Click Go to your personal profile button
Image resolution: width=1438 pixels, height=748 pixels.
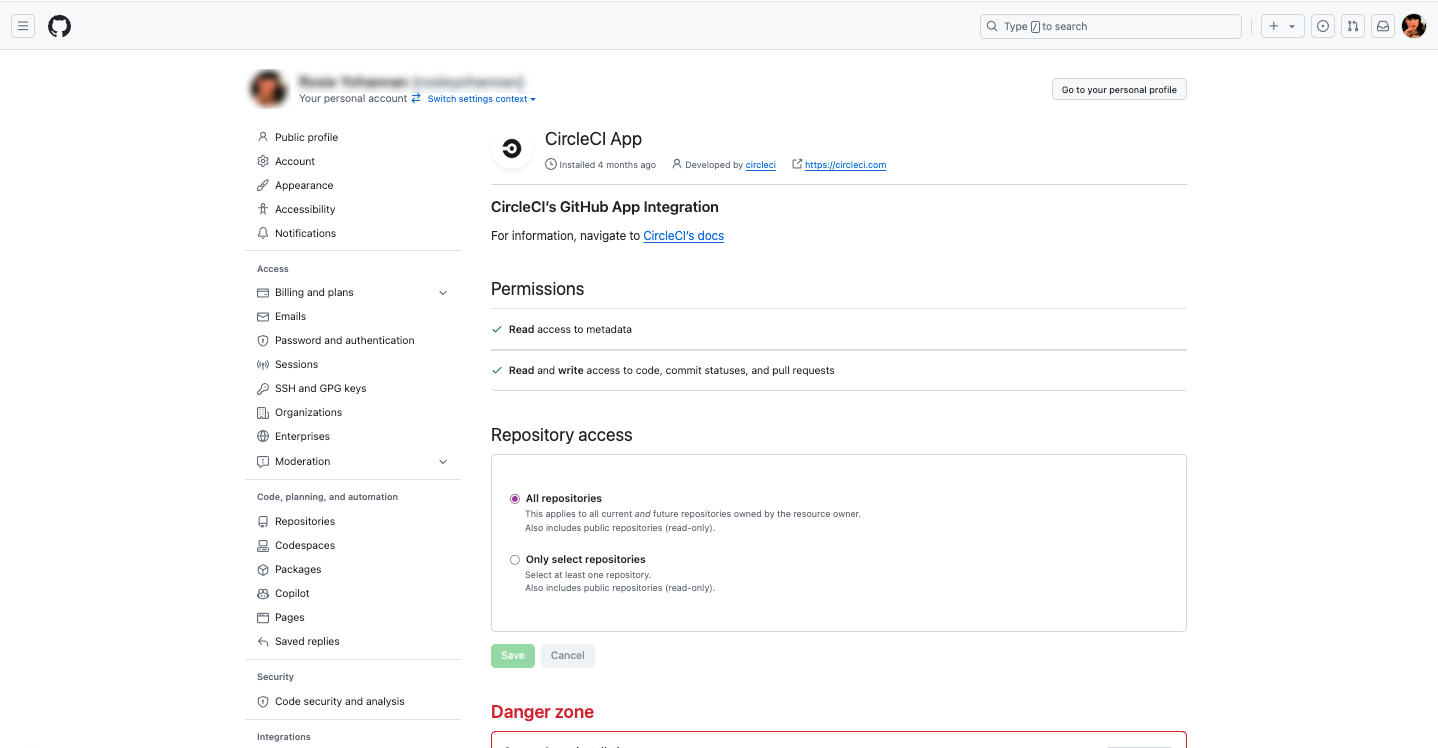pos(1119,89)
